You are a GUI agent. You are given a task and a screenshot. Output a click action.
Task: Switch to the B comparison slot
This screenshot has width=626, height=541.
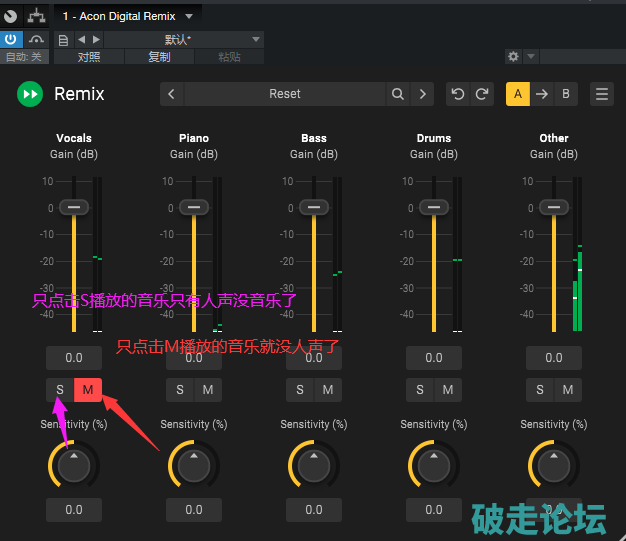point(566,94)
